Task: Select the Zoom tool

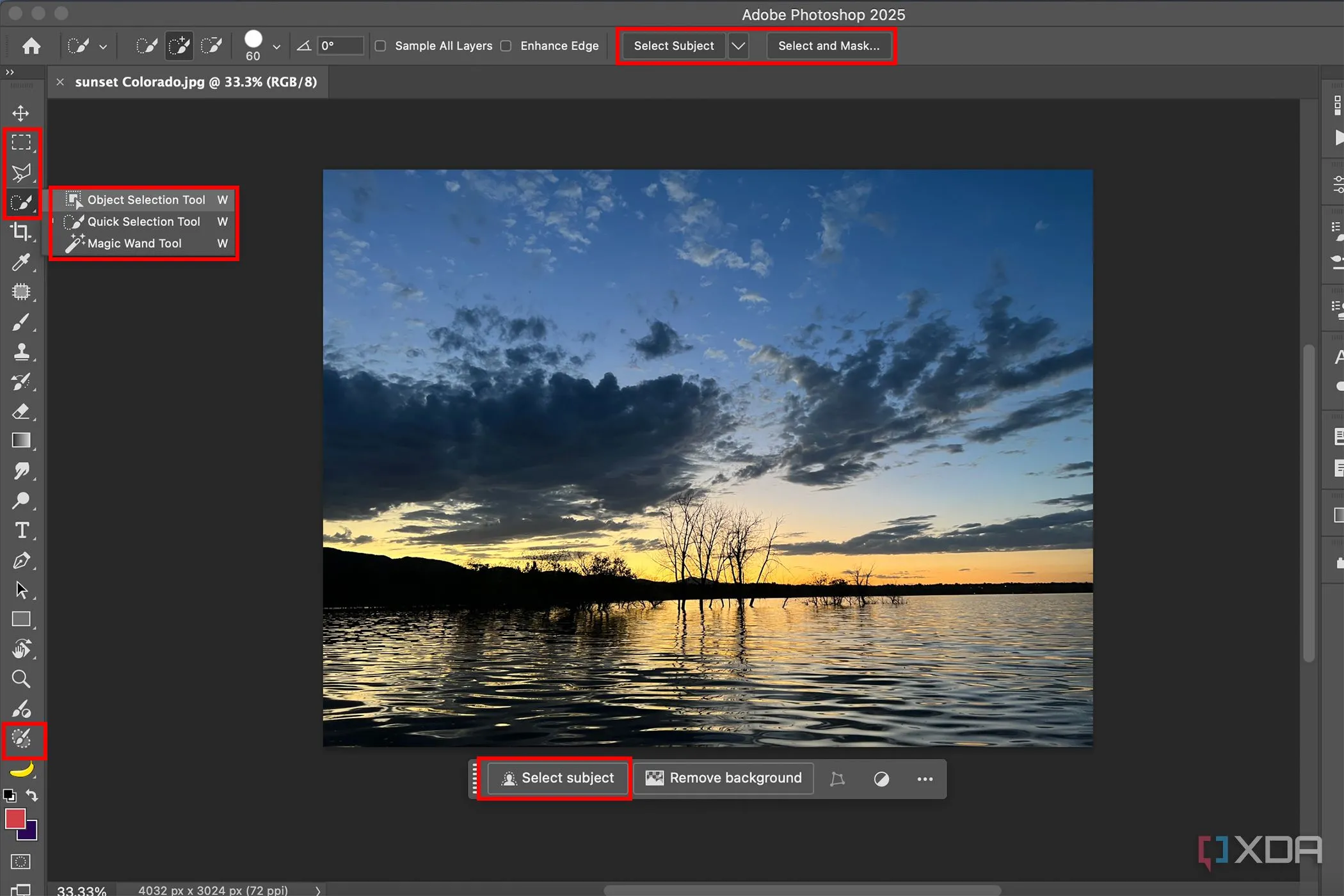Action: (21, 678)
